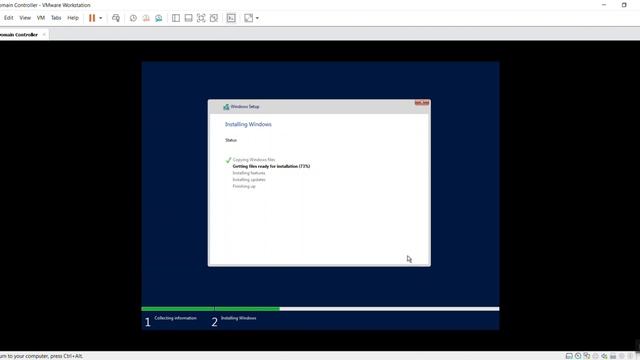Click step 2 'Installing Windows' label
Screen dimensions: 640x360
pos(238,318)
